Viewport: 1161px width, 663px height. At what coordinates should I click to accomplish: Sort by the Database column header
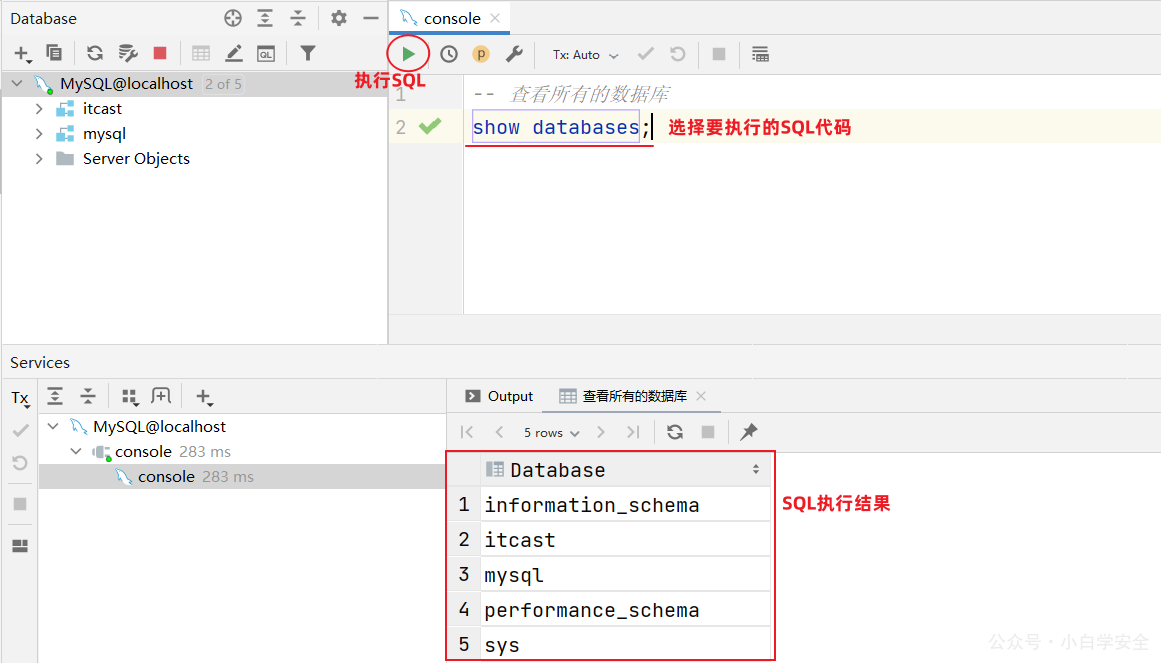[626, 470]
